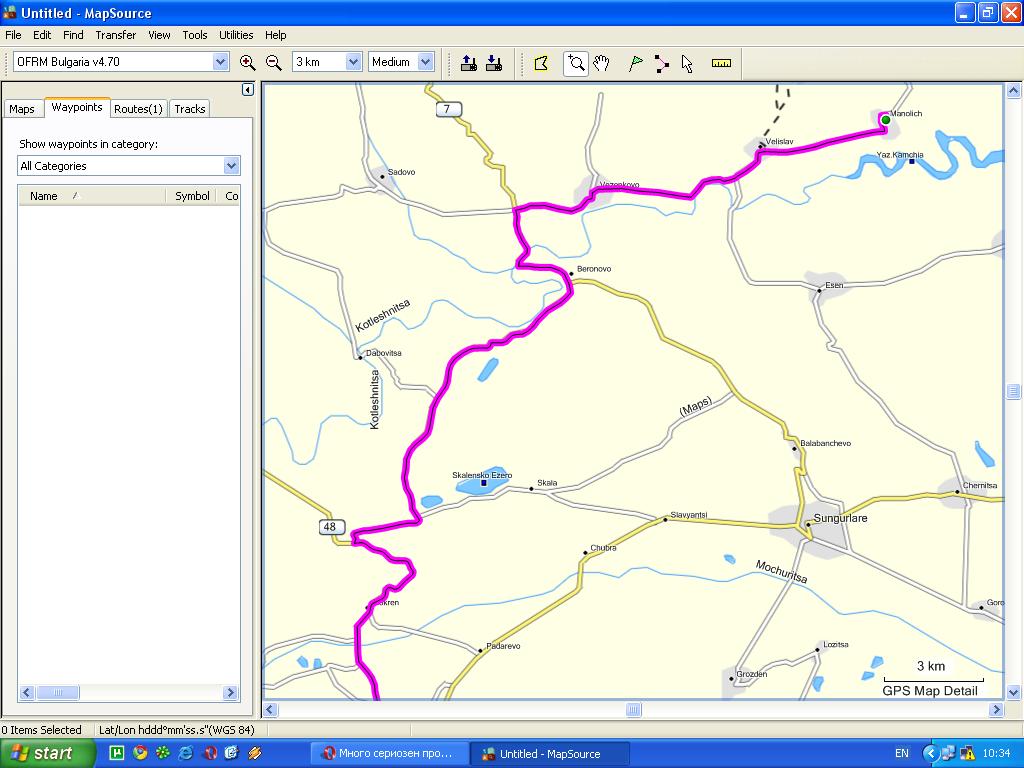Open the 3 km zoom scale dropdown
The width and height of the screenshot is (1024, 768).
coord(353,62)
